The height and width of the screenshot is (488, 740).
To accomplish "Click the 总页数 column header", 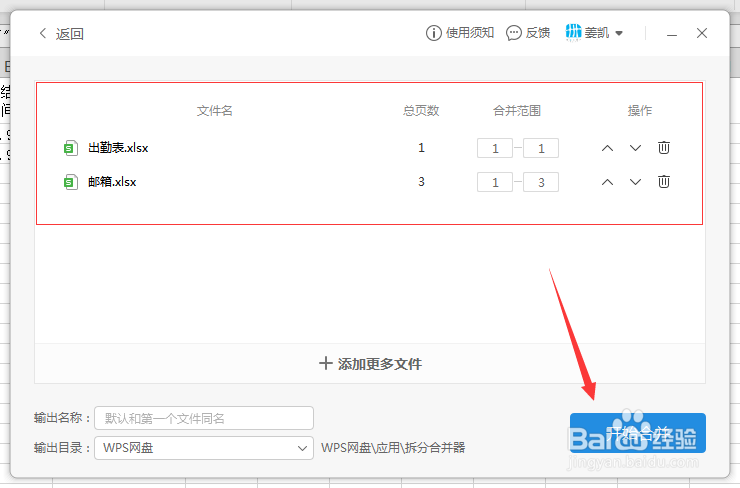I will point(421,111).
